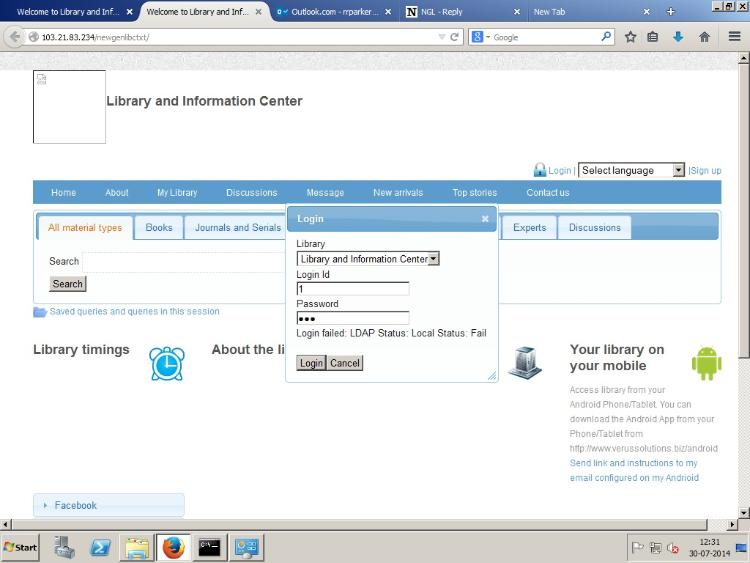
Task: Open the Firefox downloads arrow icon
Action: point(679,37)
